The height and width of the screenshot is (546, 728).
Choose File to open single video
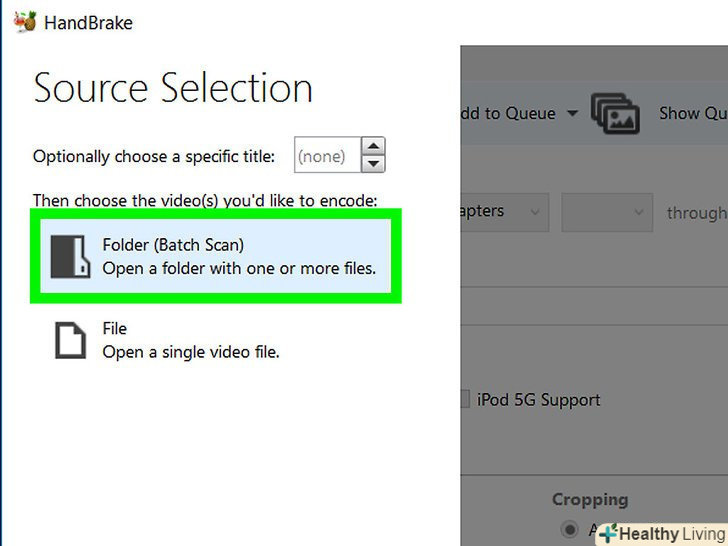point(115,328)
